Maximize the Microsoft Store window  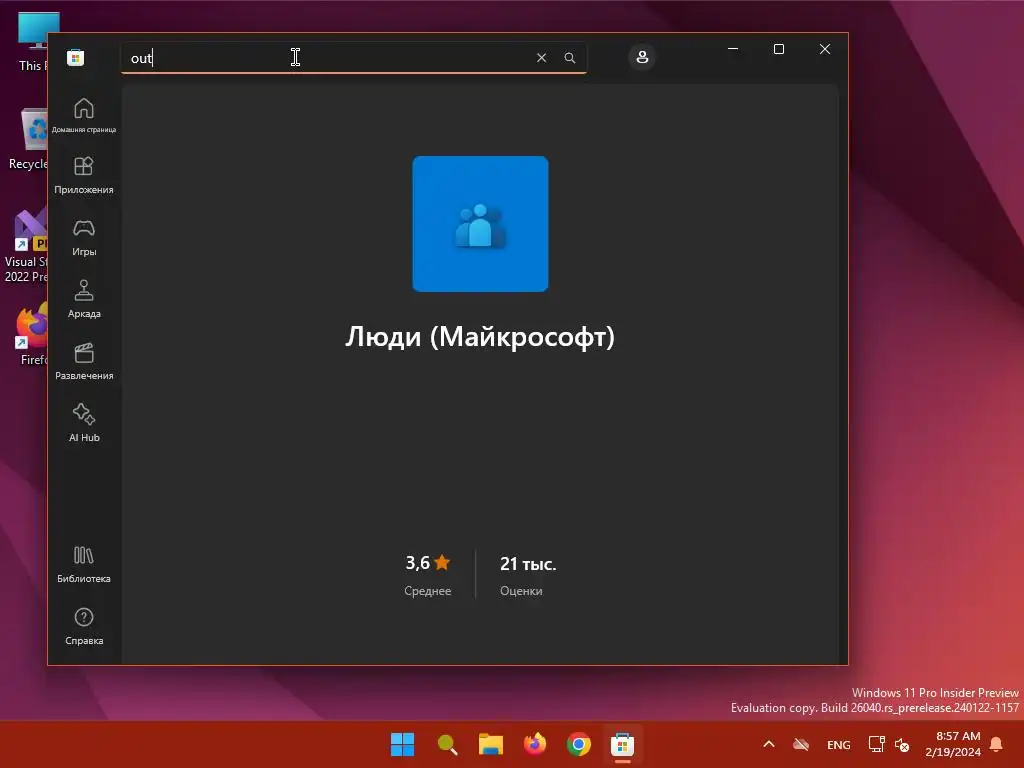pos(778,49)
